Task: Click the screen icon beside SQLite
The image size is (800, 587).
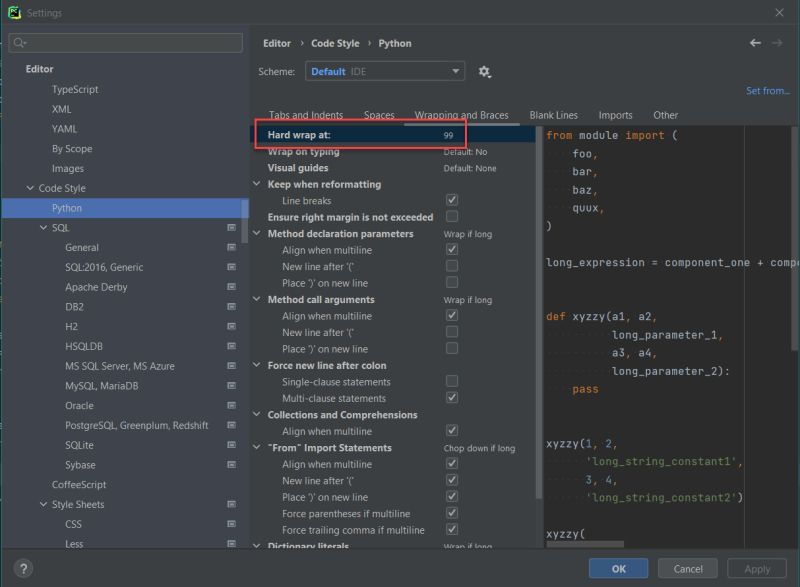Action: 232,442
